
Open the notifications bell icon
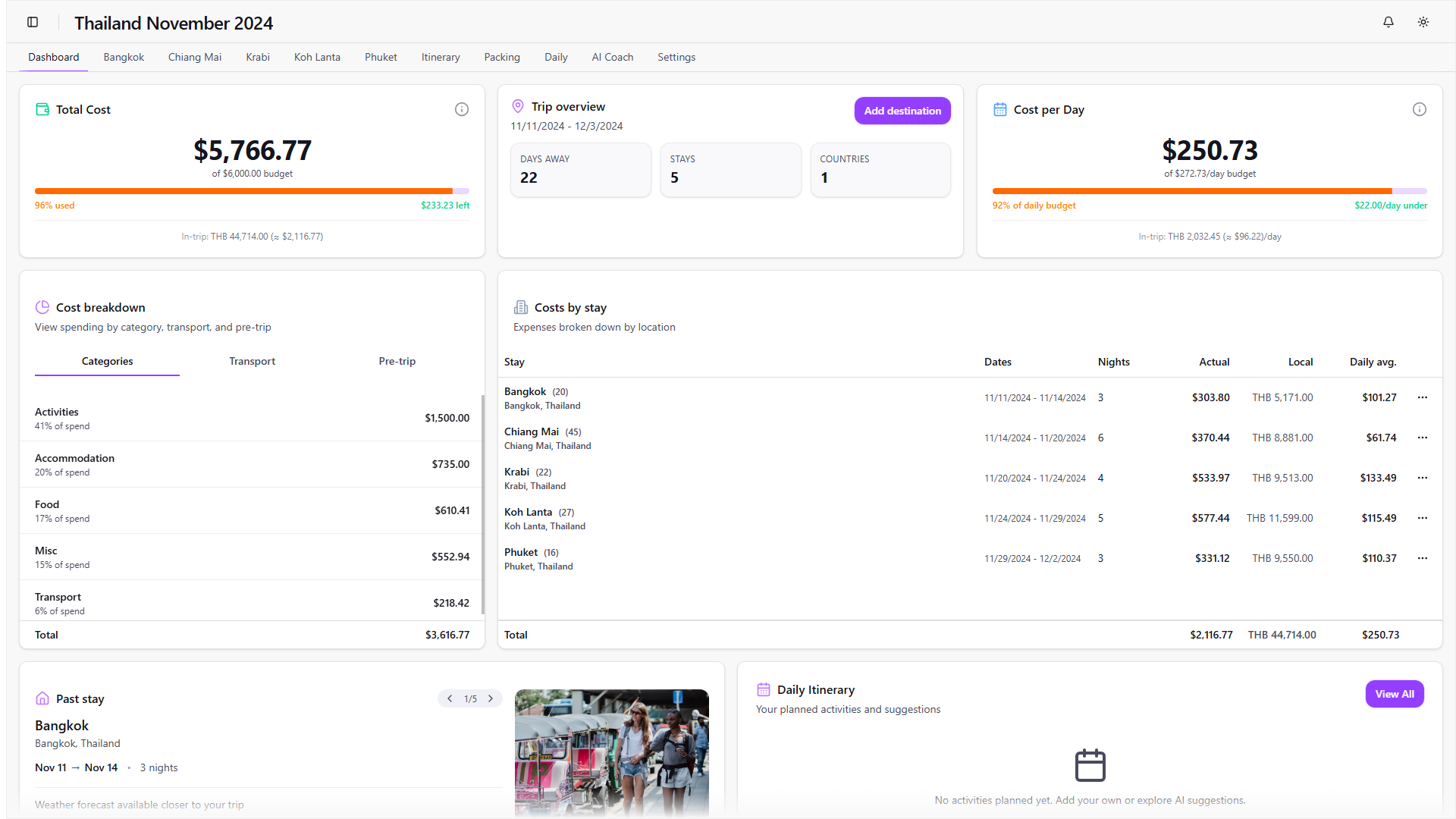(x=1389, y=22)
